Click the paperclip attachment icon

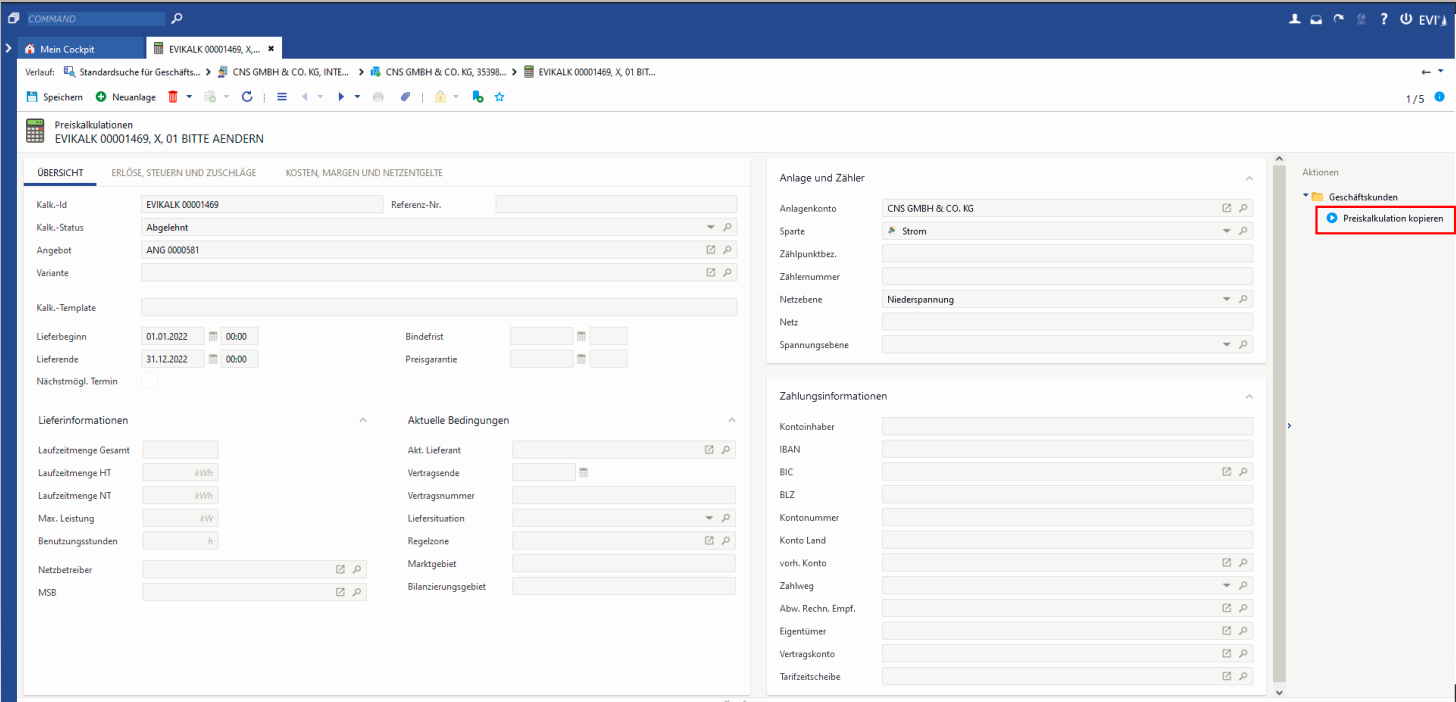[x=405, y=97]
